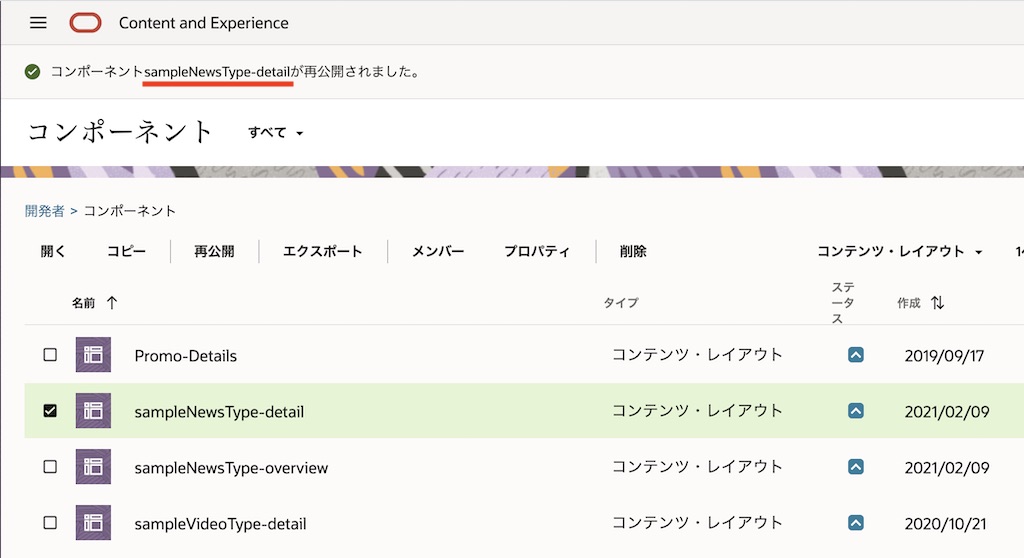The image size is (1024, 558).
Task: Open the hamburger navigation menu
Action: pyautogui.click(x=38, y=23)
